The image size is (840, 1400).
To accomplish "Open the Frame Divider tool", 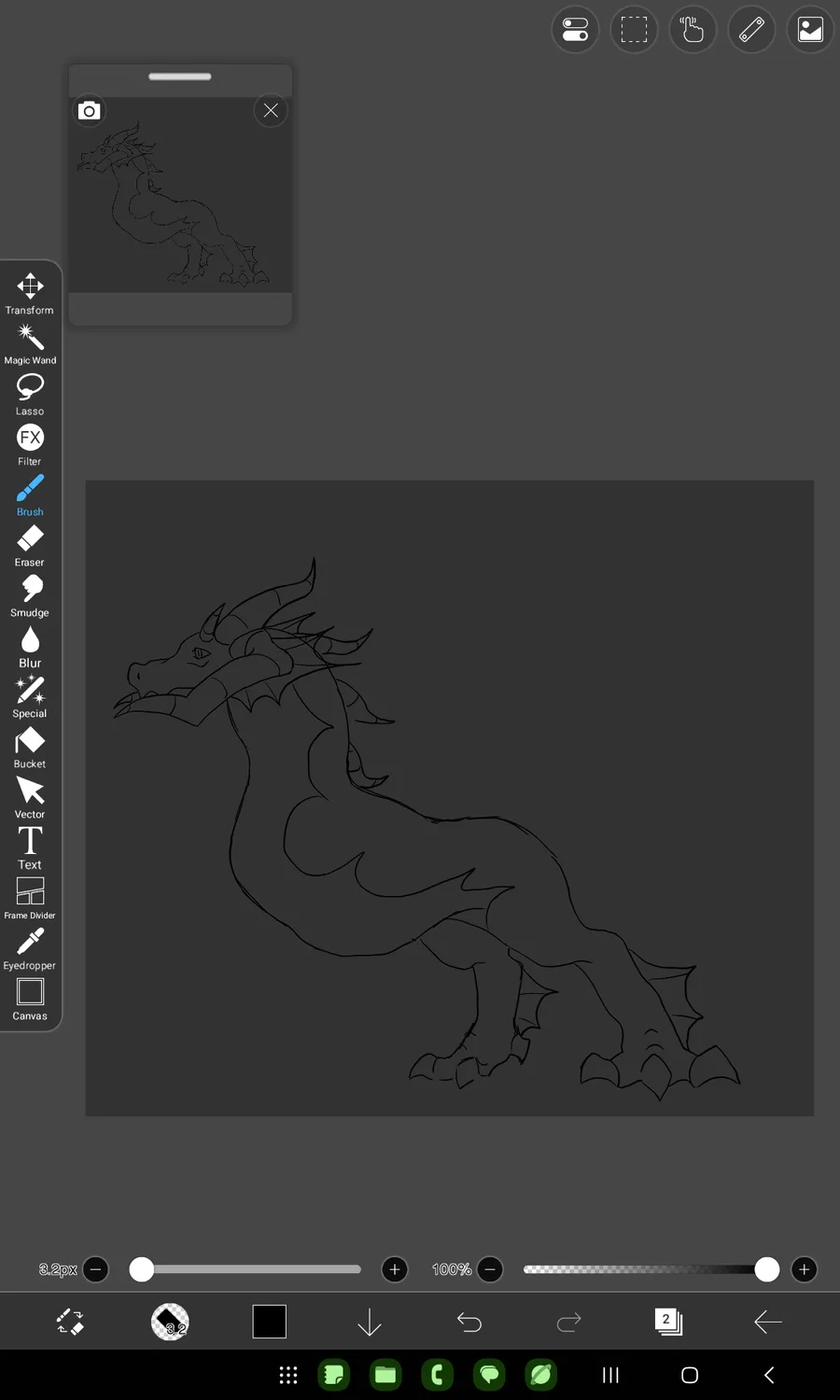I will point(30,898).
